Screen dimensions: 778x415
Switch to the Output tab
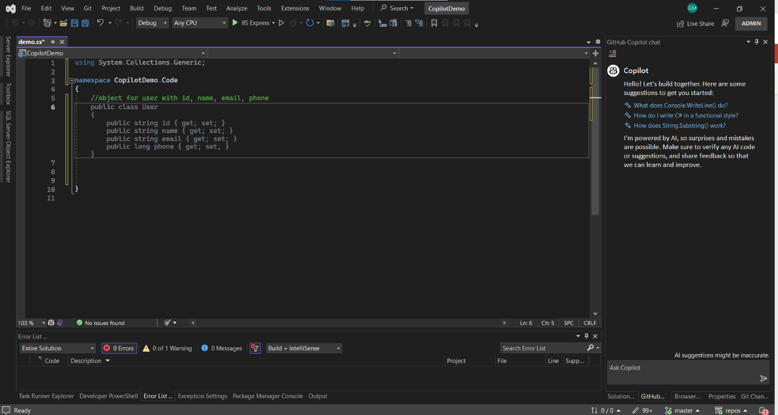pyautogui.click(x=318, y=396)
